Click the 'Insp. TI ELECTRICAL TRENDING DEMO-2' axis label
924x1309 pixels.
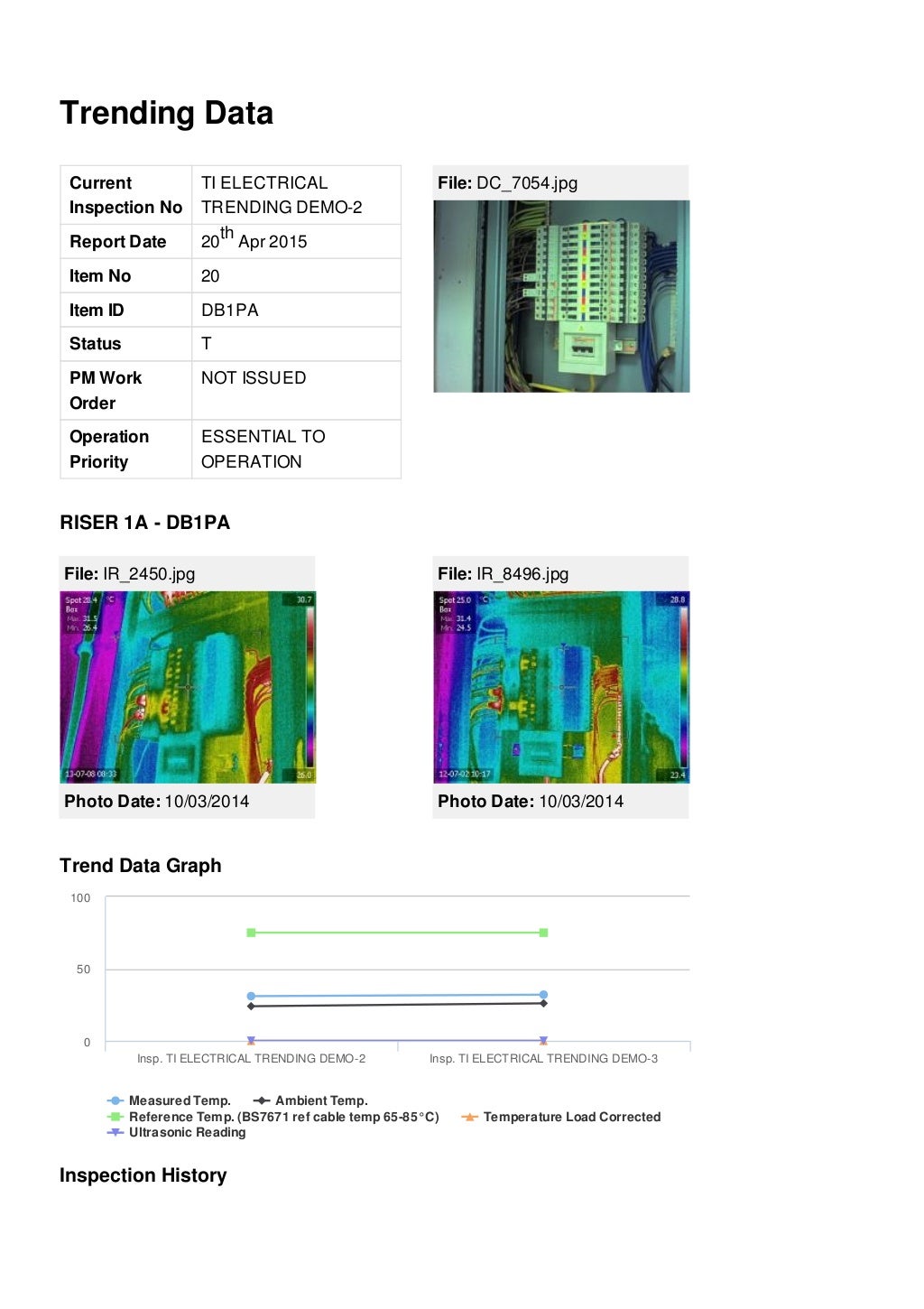tap(251, 1058)
